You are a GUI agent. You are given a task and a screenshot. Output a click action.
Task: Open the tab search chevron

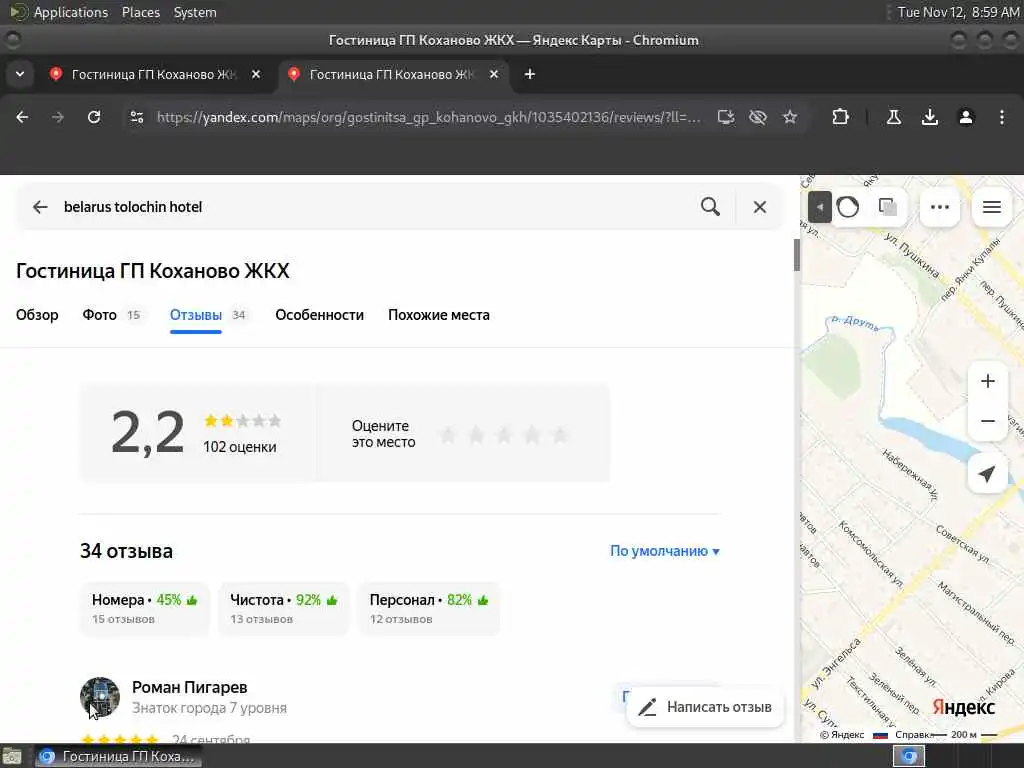click(x=20, y=74)
